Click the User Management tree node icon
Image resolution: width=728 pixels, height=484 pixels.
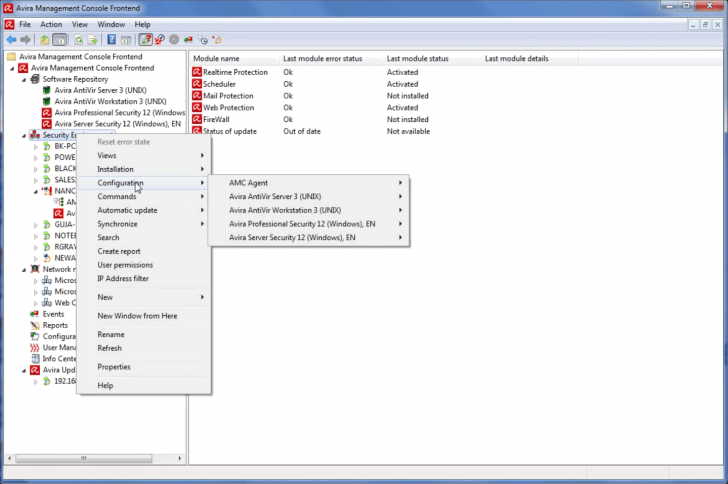[35, 347]
